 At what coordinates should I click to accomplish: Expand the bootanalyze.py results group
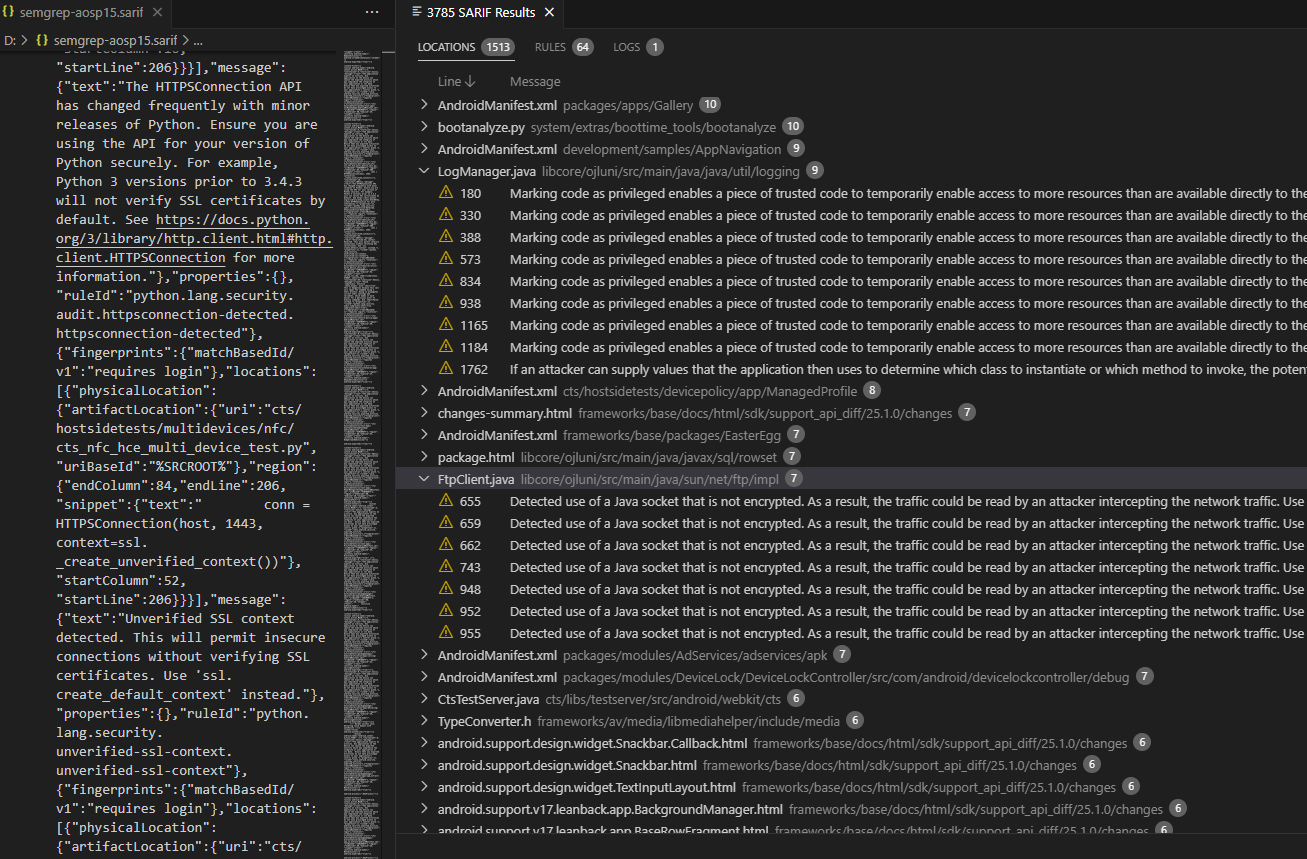423,126
